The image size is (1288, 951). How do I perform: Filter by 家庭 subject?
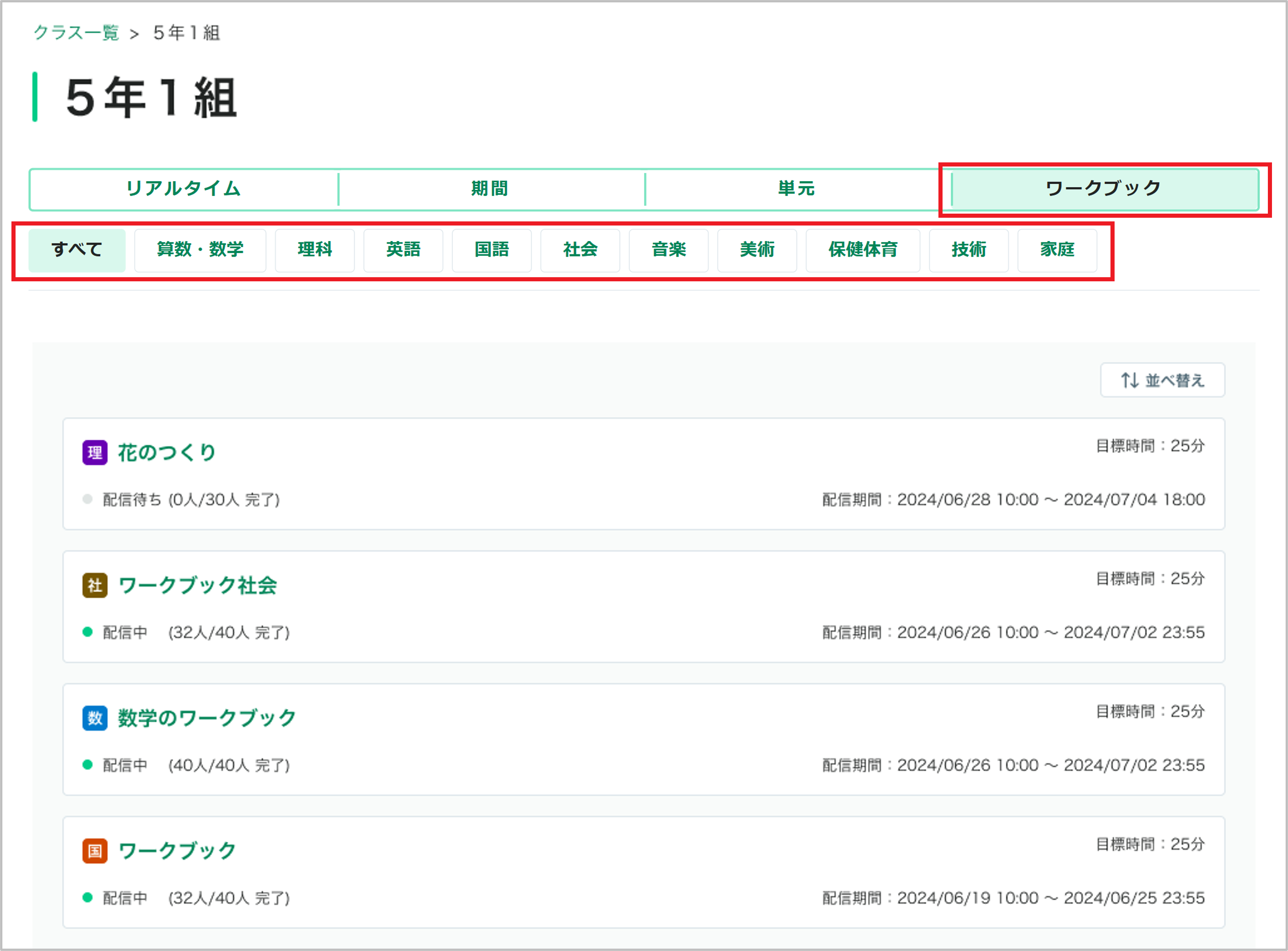coord(1058,250)
